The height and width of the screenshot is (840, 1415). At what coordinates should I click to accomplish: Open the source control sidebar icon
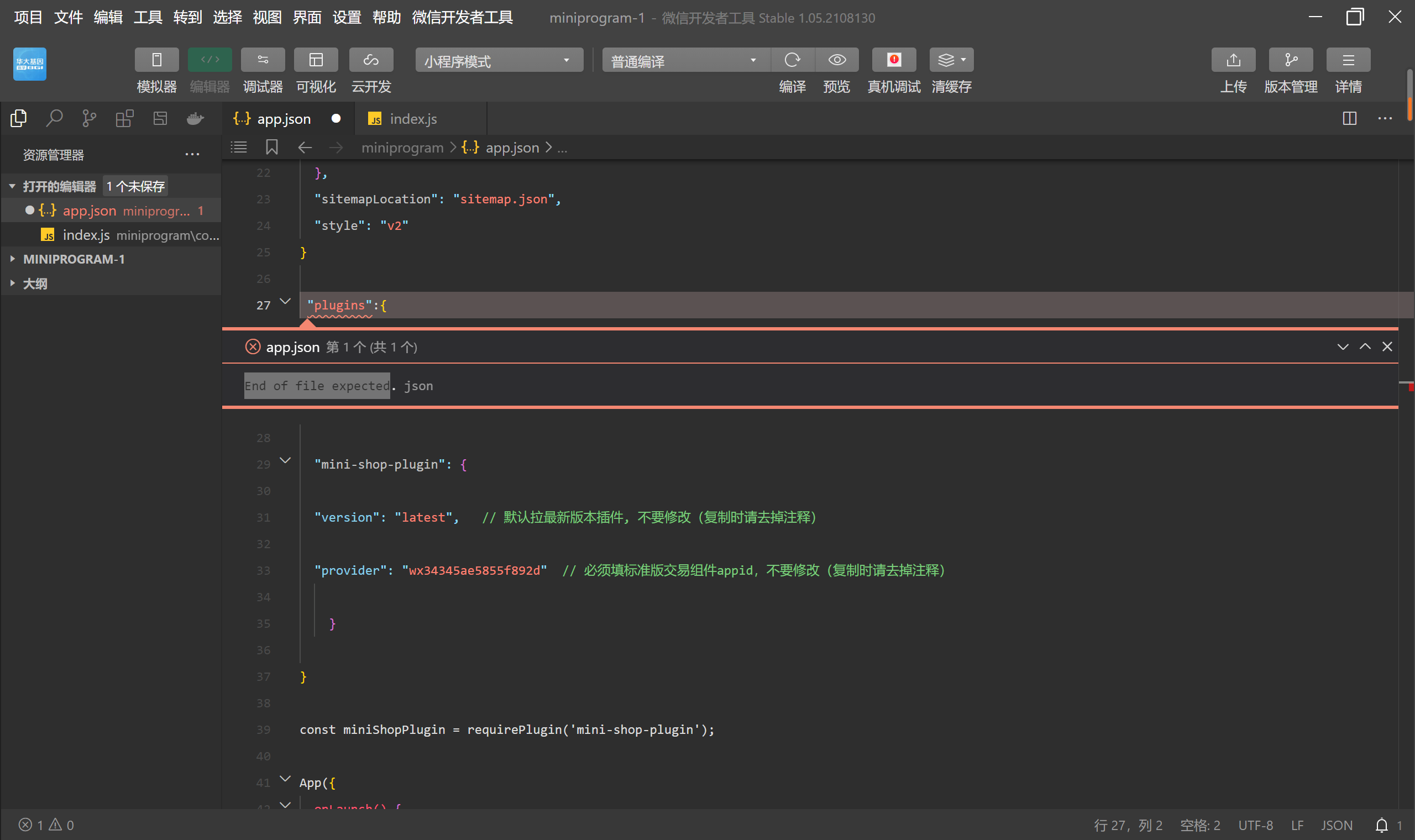point(89,118)
